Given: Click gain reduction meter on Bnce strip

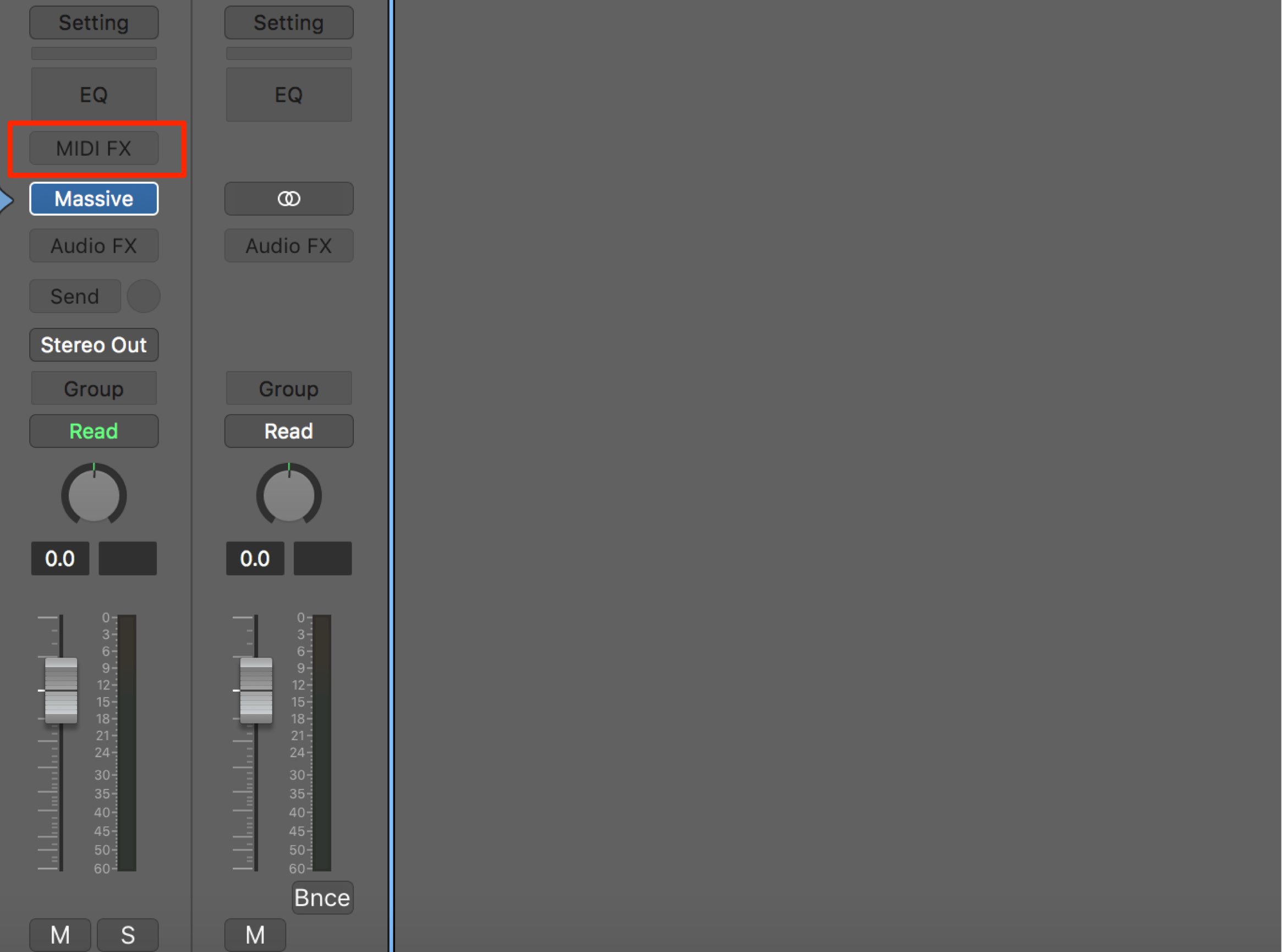Looking at the screenshot, I should point(289,53).
